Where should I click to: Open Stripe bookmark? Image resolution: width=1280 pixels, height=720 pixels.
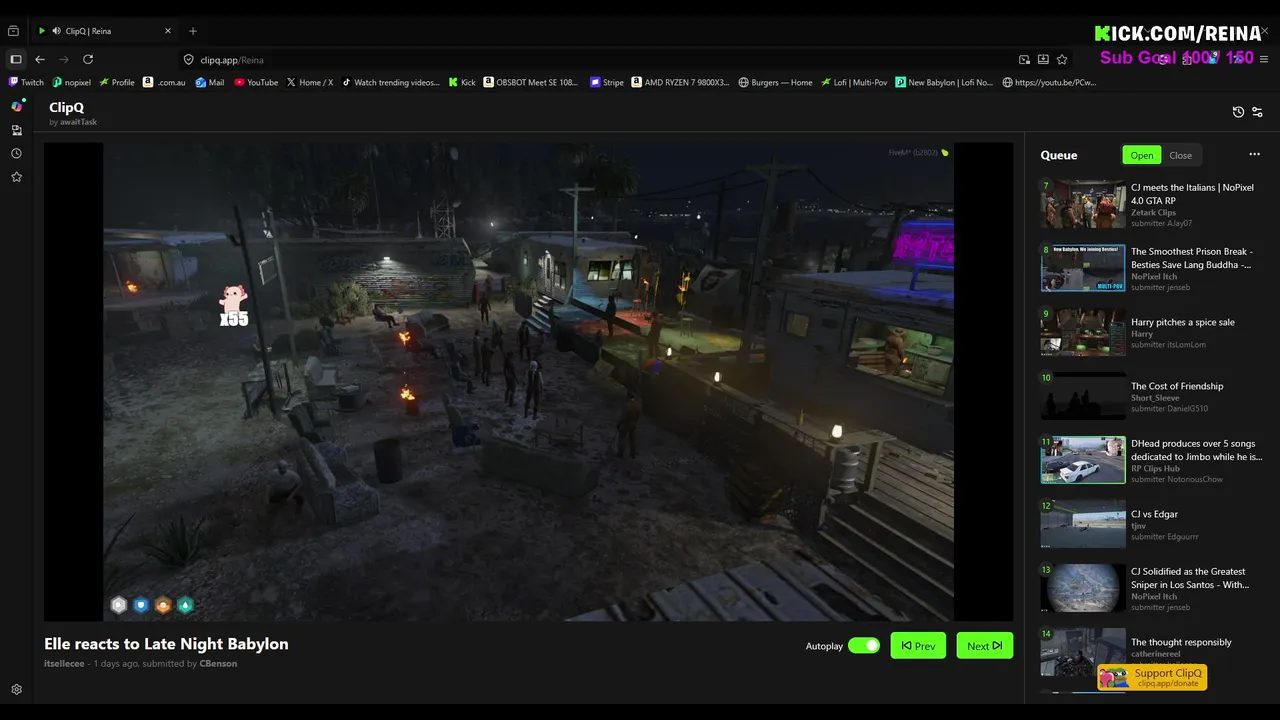607,82
